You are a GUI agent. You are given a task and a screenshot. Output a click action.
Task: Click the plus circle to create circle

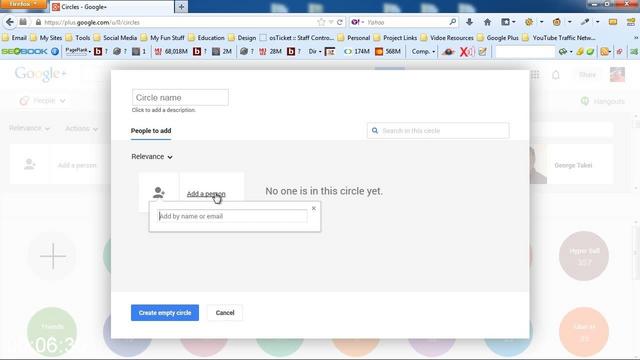(53, 256)
